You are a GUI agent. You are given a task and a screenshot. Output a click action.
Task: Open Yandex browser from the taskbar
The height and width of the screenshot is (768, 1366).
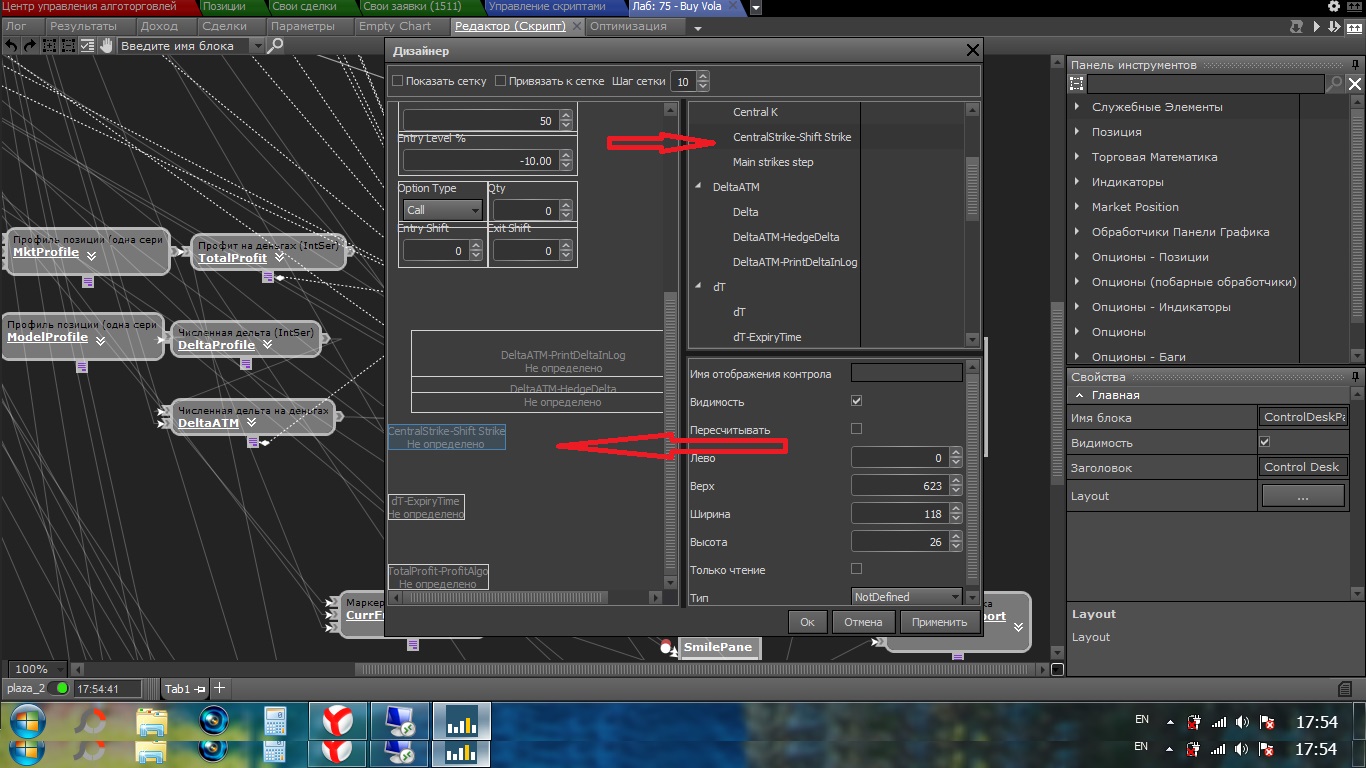pyautogui.click(x=338, y=721)
